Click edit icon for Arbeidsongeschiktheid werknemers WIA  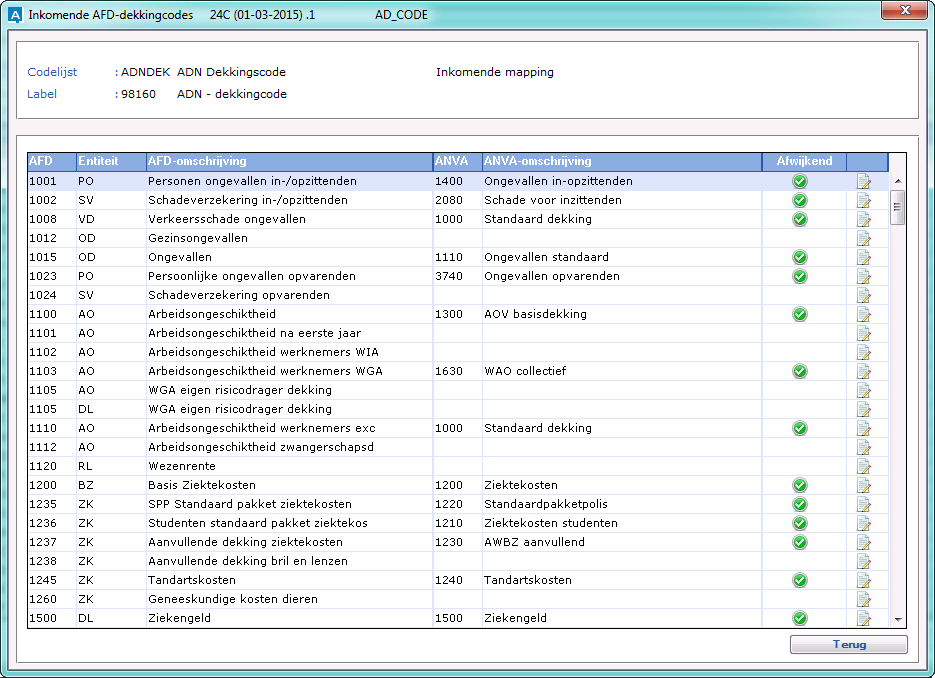coord(864,352)
